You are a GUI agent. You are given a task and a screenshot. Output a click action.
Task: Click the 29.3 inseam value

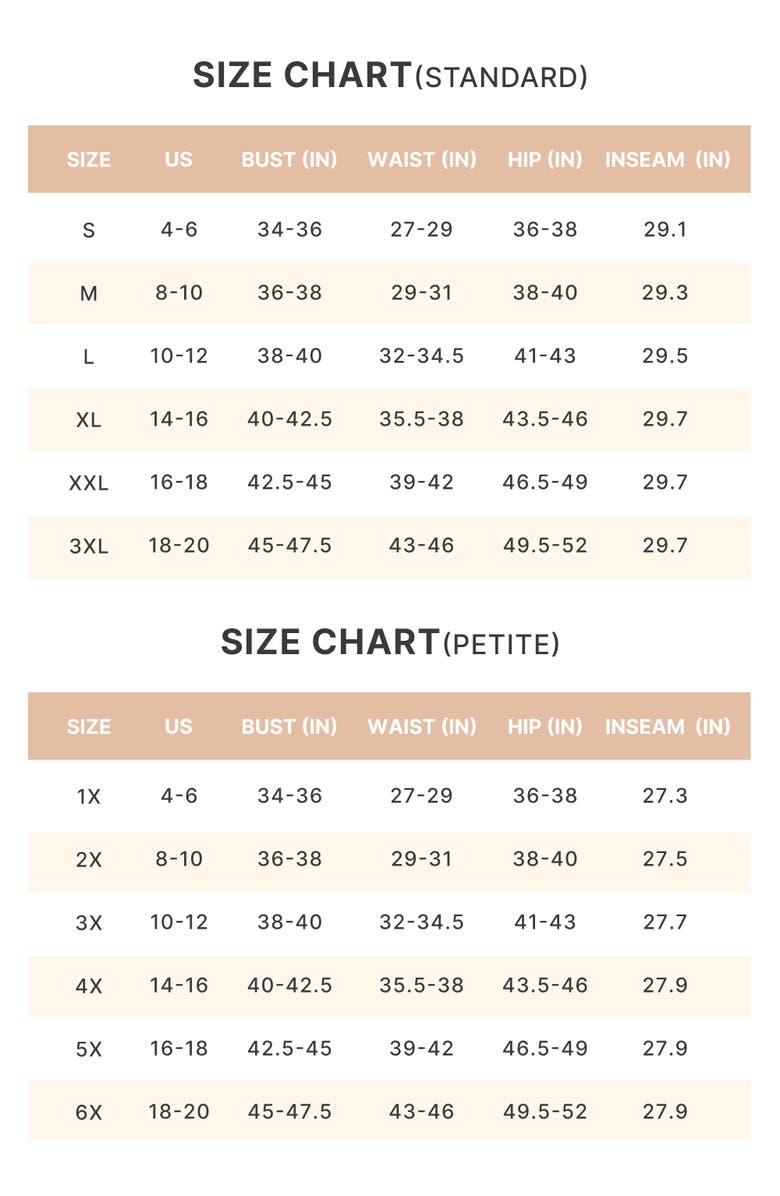[665, 292]
